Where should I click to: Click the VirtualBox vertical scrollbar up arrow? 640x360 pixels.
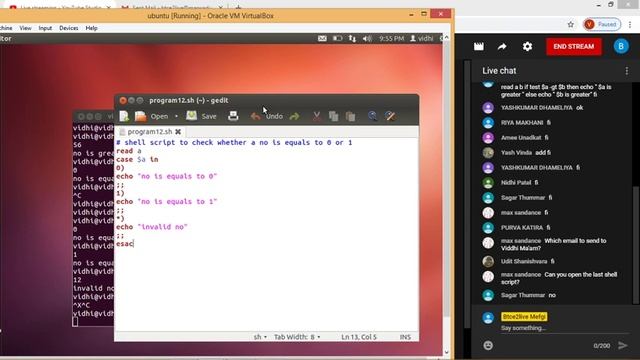[x=446, y=37]
